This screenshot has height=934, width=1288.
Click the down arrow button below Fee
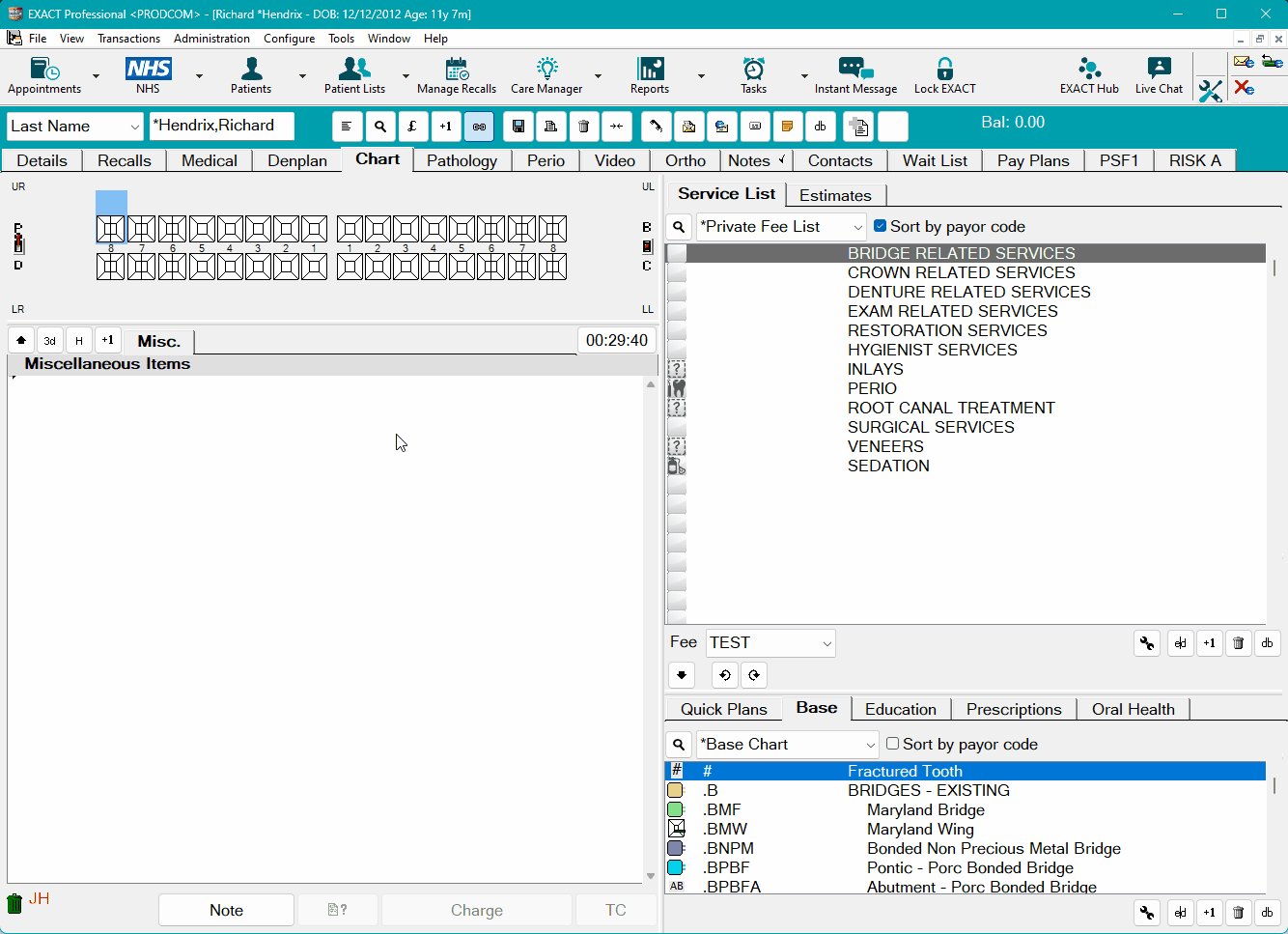pos(682,675)
